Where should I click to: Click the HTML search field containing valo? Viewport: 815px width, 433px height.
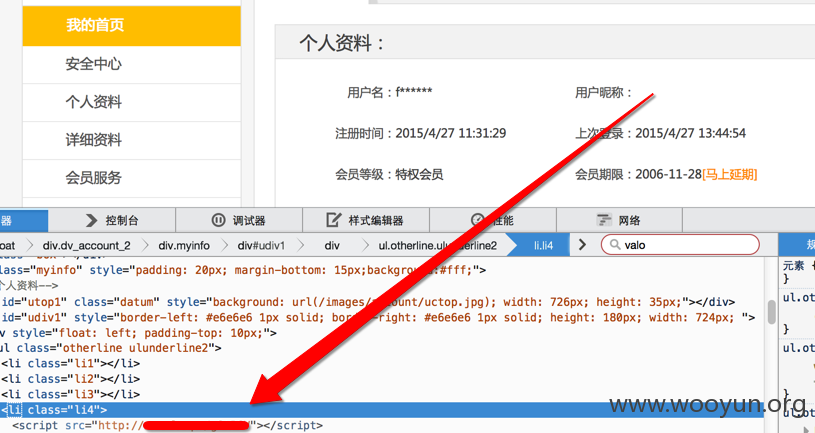click(680, 245)
